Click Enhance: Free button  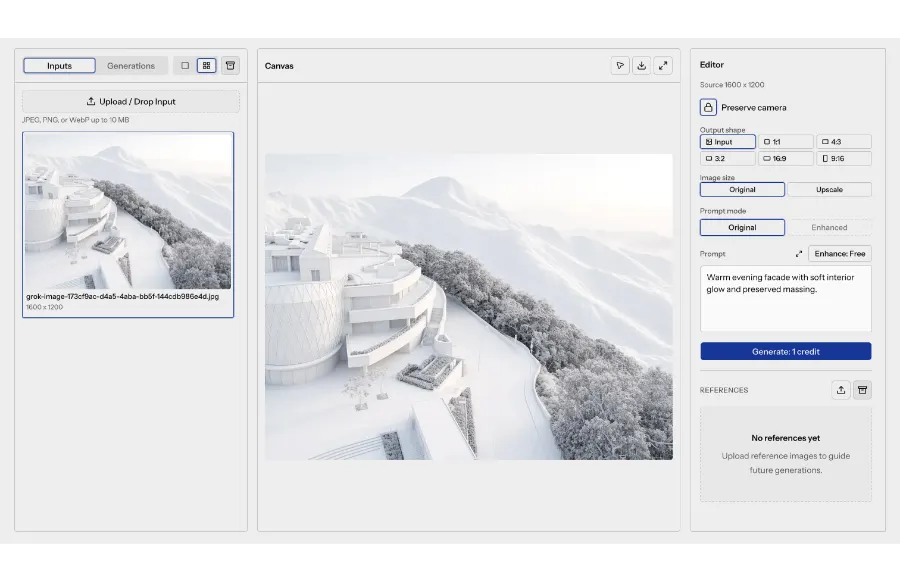[840, 254]
